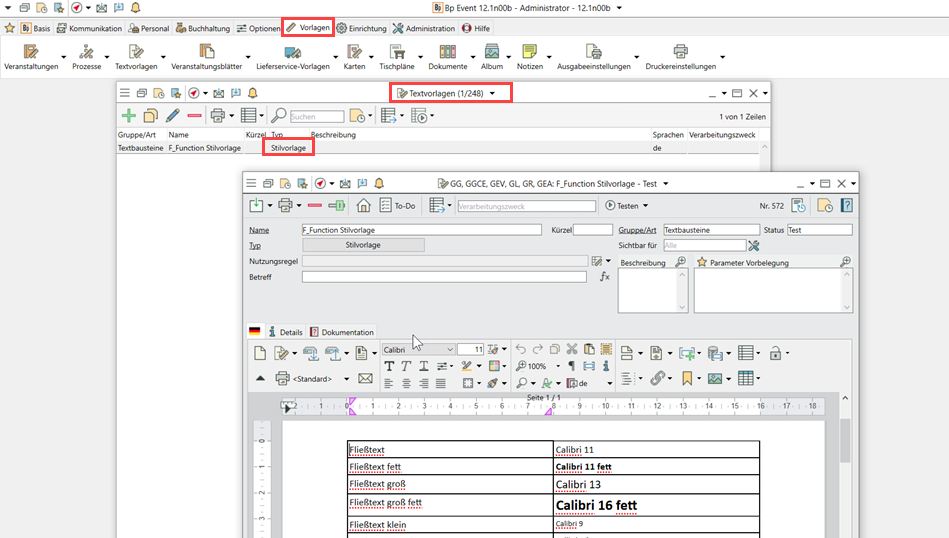
Task: Switch to the Dokumentation tab
Action: point(341,332)
